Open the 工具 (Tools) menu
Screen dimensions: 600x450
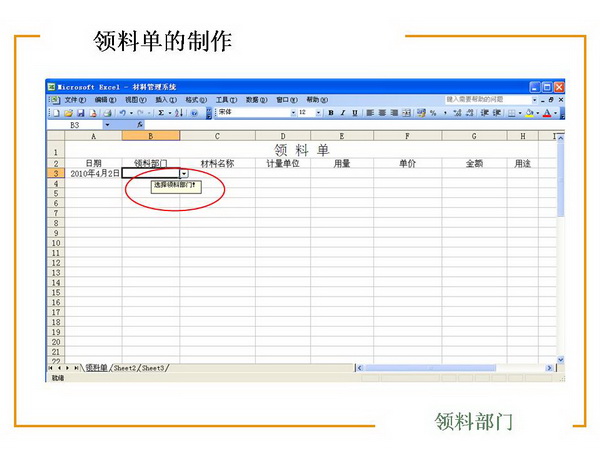click(x=226, y=100)
